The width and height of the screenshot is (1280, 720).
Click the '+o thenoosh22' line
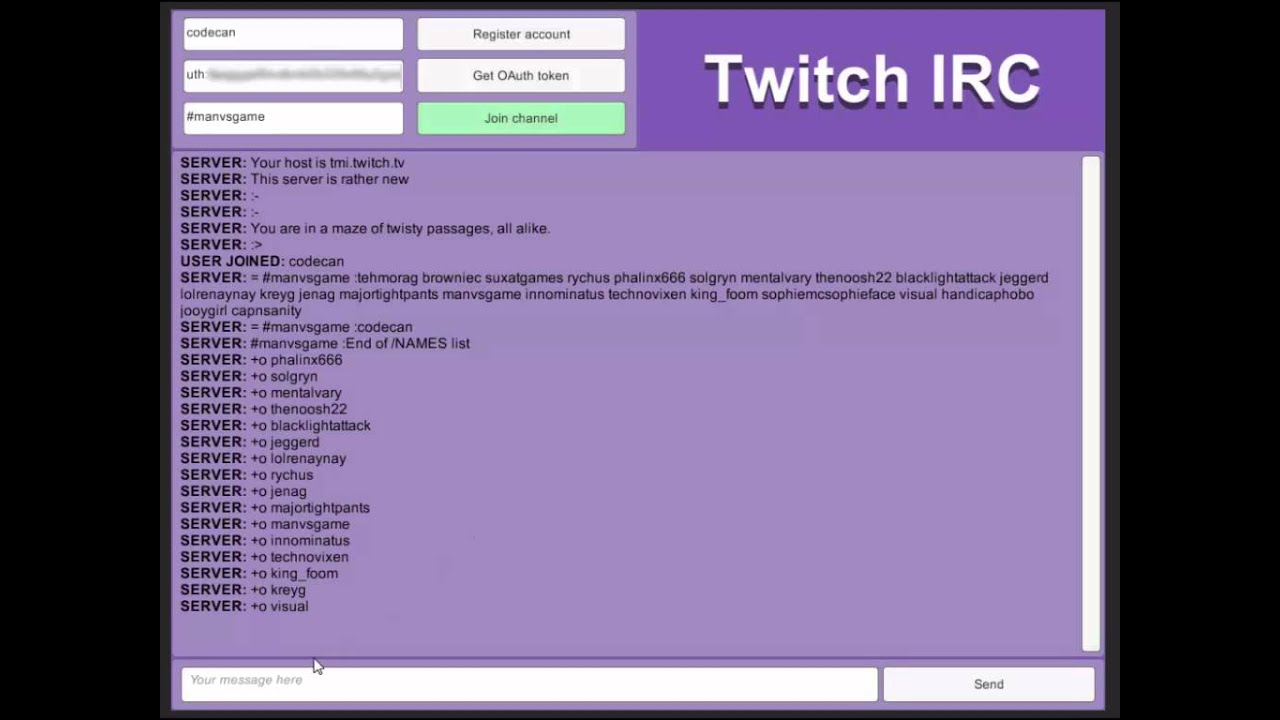(263, 409)
